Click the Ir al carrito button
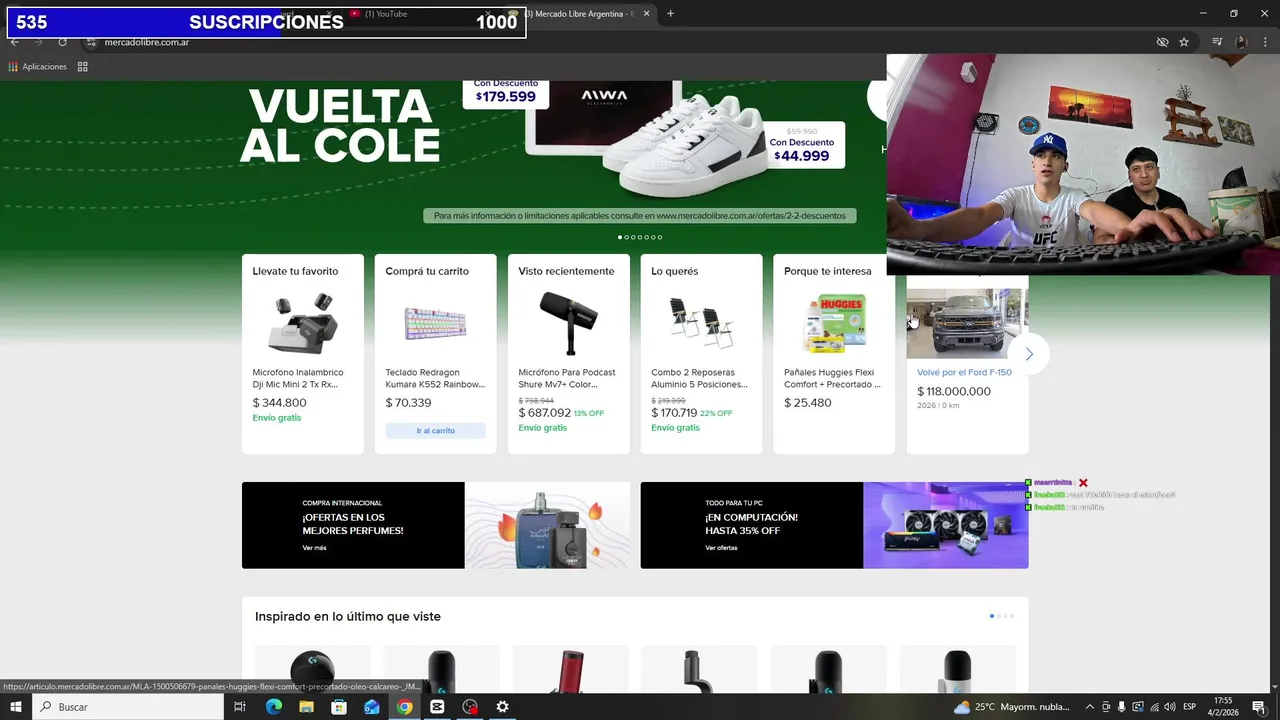The image size is (1280, 720). [436, 431]
